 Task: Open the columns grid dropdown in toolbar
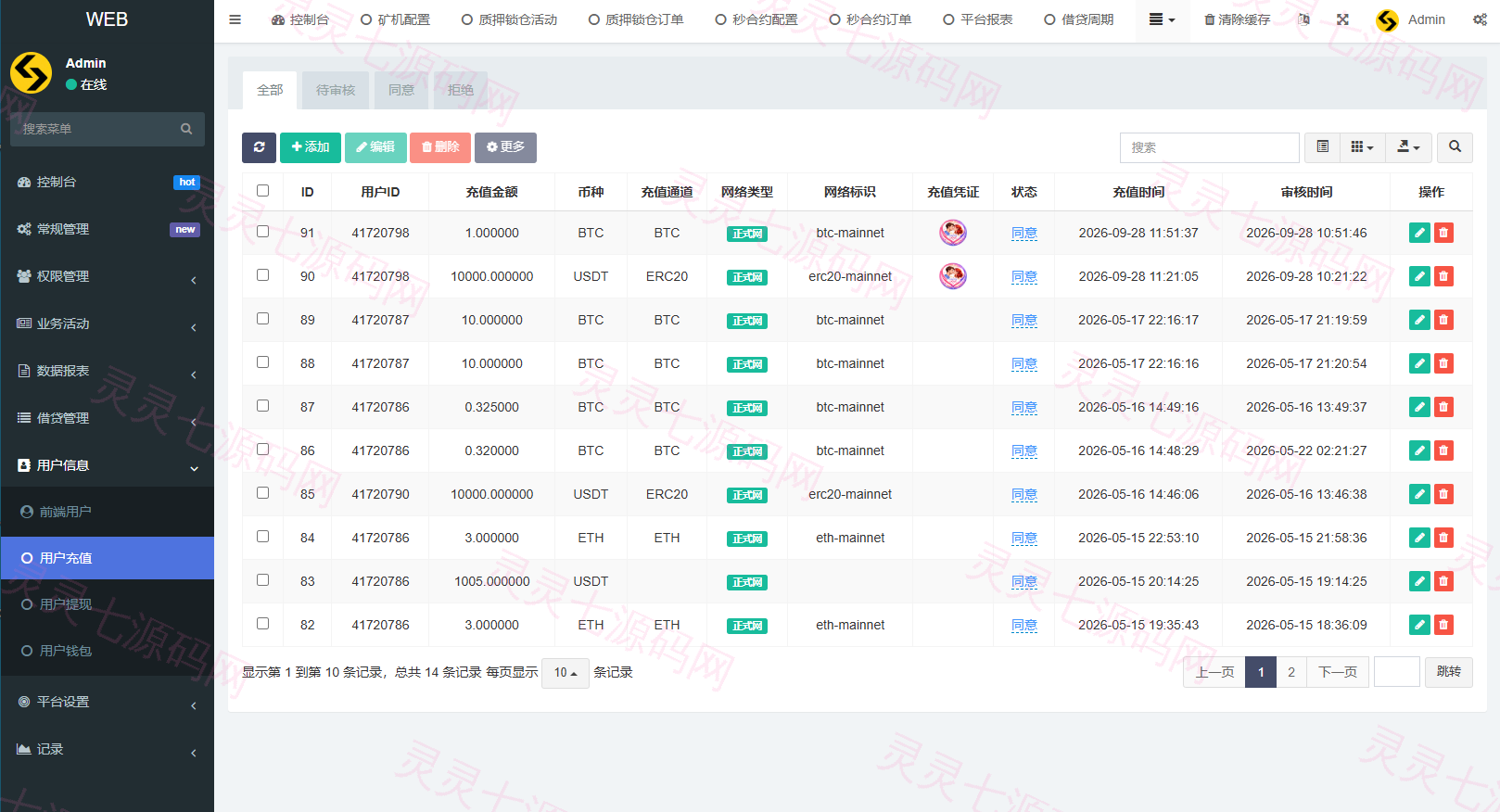pyautogui.click(x=1363, y=147)
